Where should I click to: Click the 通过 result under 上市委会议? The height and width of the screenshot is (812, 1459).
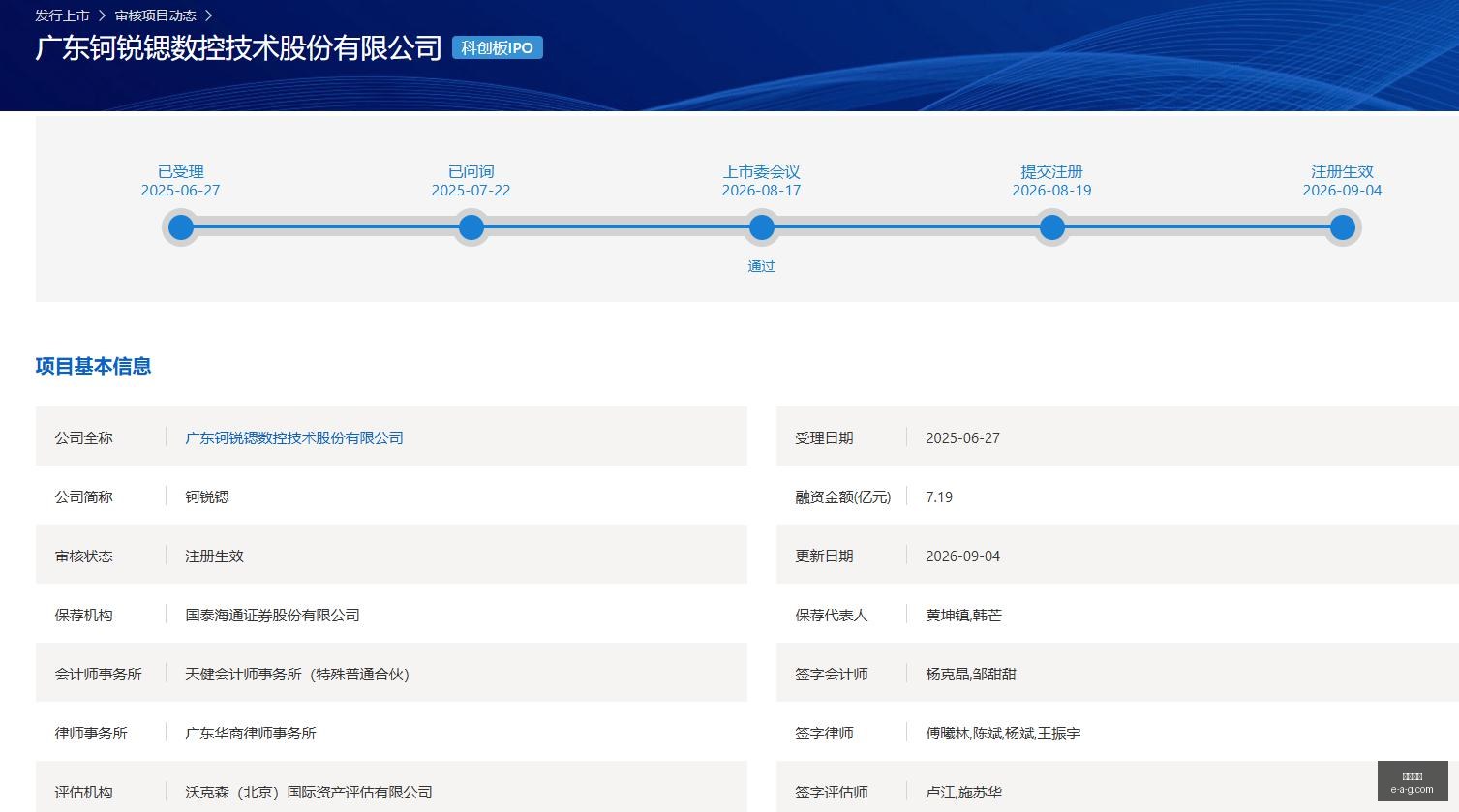point(762,266)
